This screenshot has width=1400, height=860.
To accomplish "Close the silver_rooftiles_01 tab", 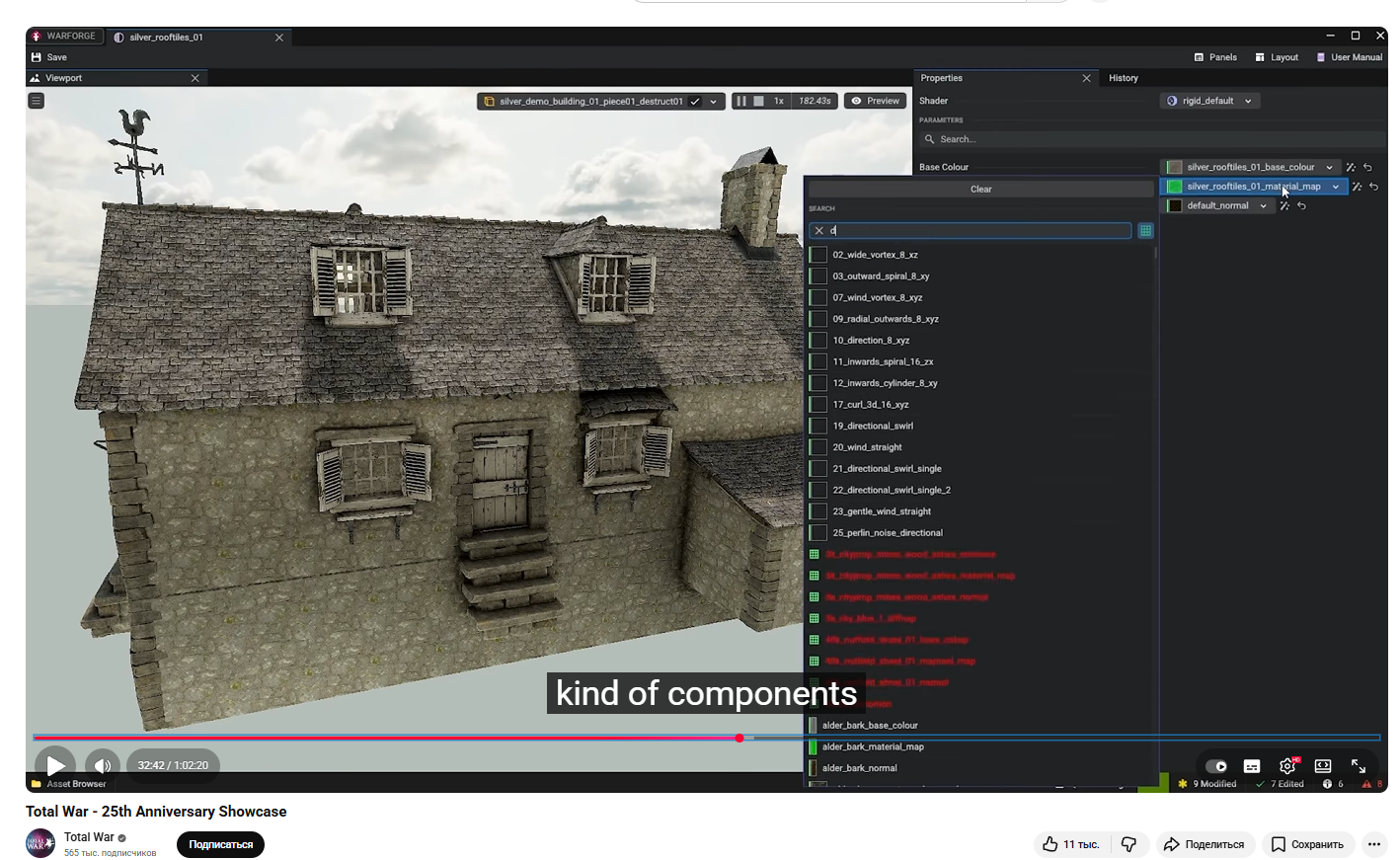I will coord(279,38).
